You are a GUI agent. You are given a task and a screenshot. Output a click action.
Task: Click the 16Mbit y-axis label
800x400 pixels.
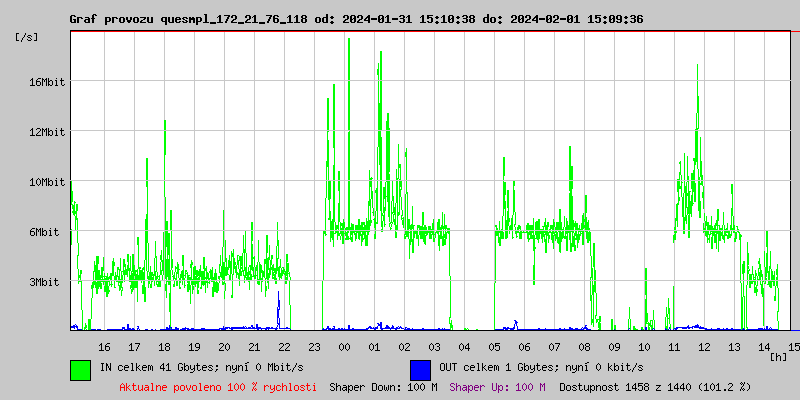(46, 82)
